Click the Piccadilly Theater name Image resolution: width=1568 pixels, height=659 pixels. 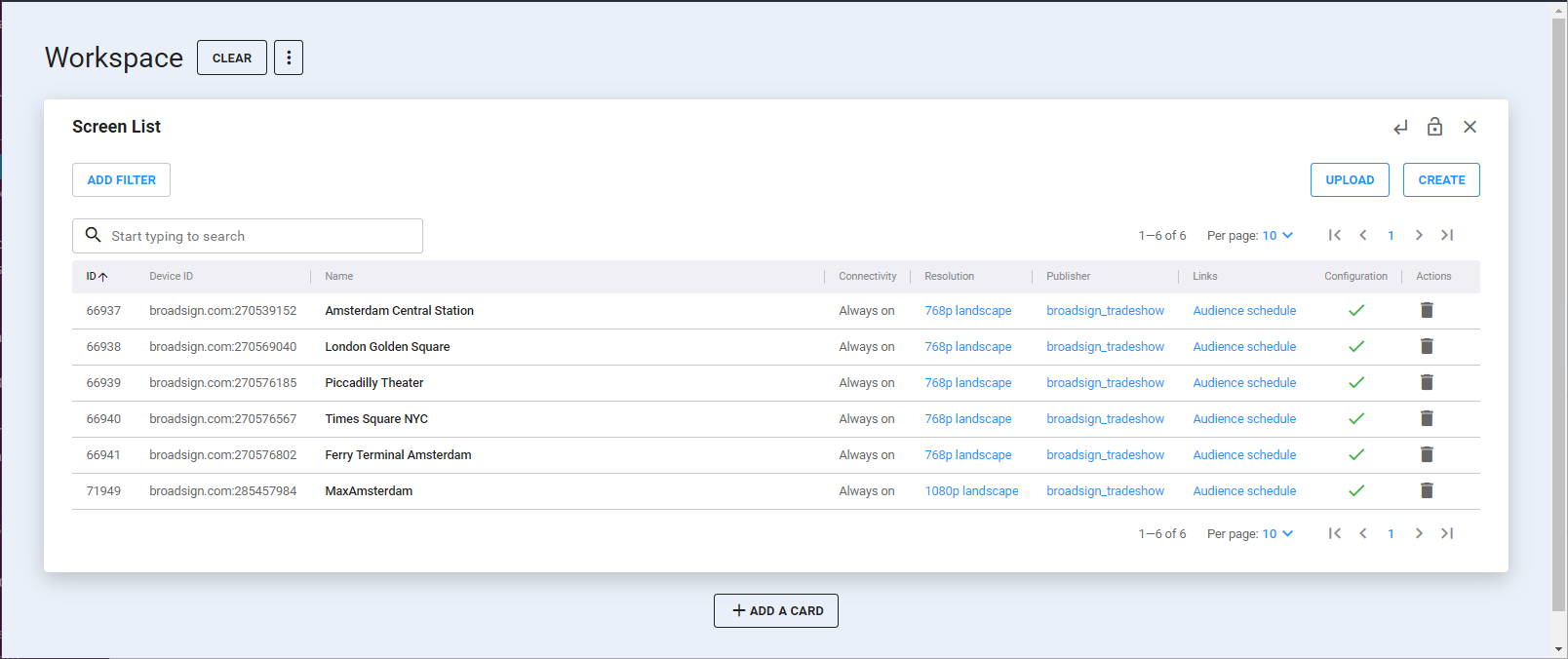coord(374,383)
